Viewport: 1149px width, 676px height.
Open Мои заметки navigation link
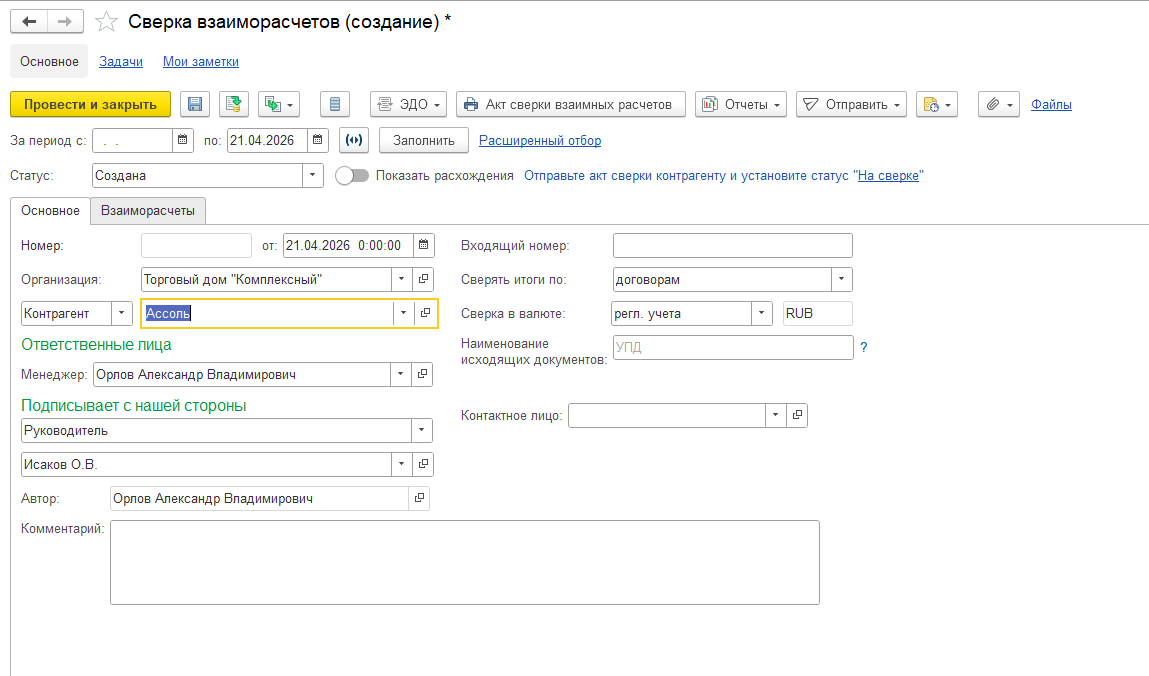201,62
